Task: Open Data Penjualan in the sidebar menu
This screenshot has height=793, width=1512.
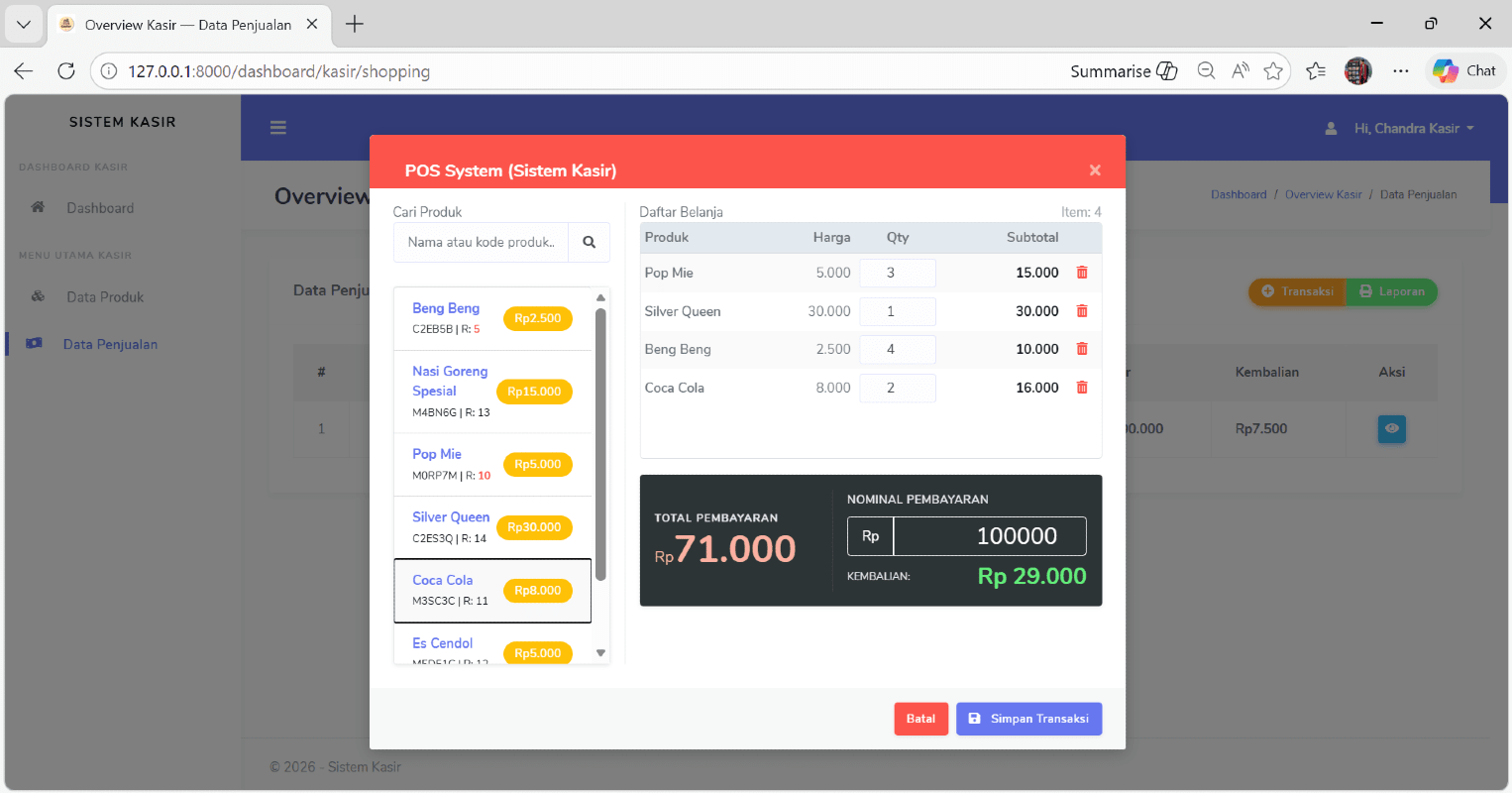Action: point(110,344)
